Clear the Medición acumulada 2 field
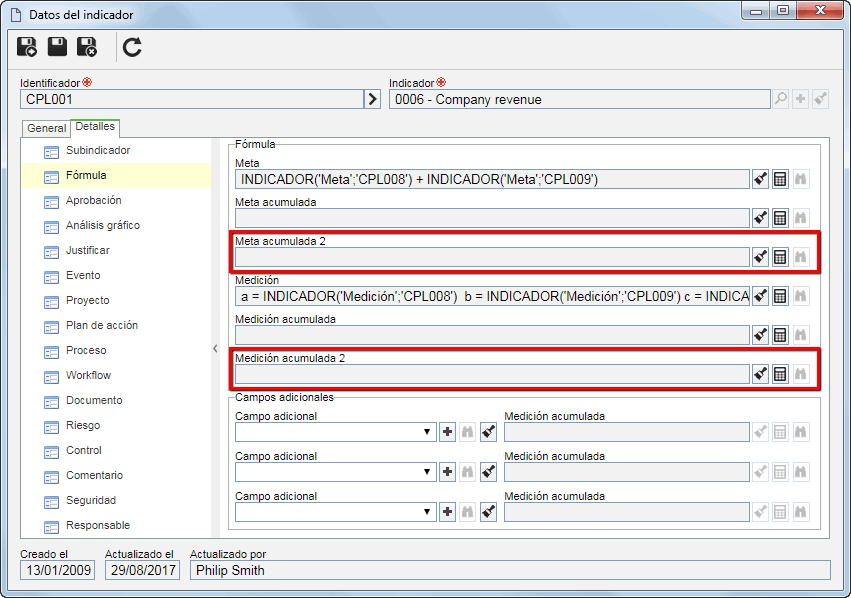This screenshot has width=851, height=598. pos(760,374)
